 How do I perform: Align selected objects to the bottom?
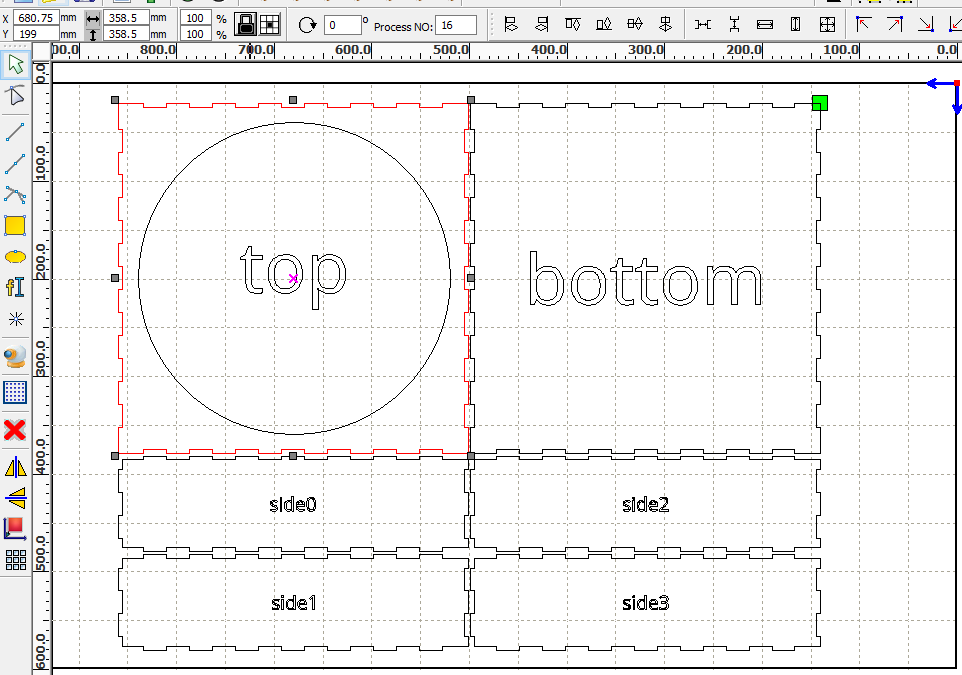[604, 25]
